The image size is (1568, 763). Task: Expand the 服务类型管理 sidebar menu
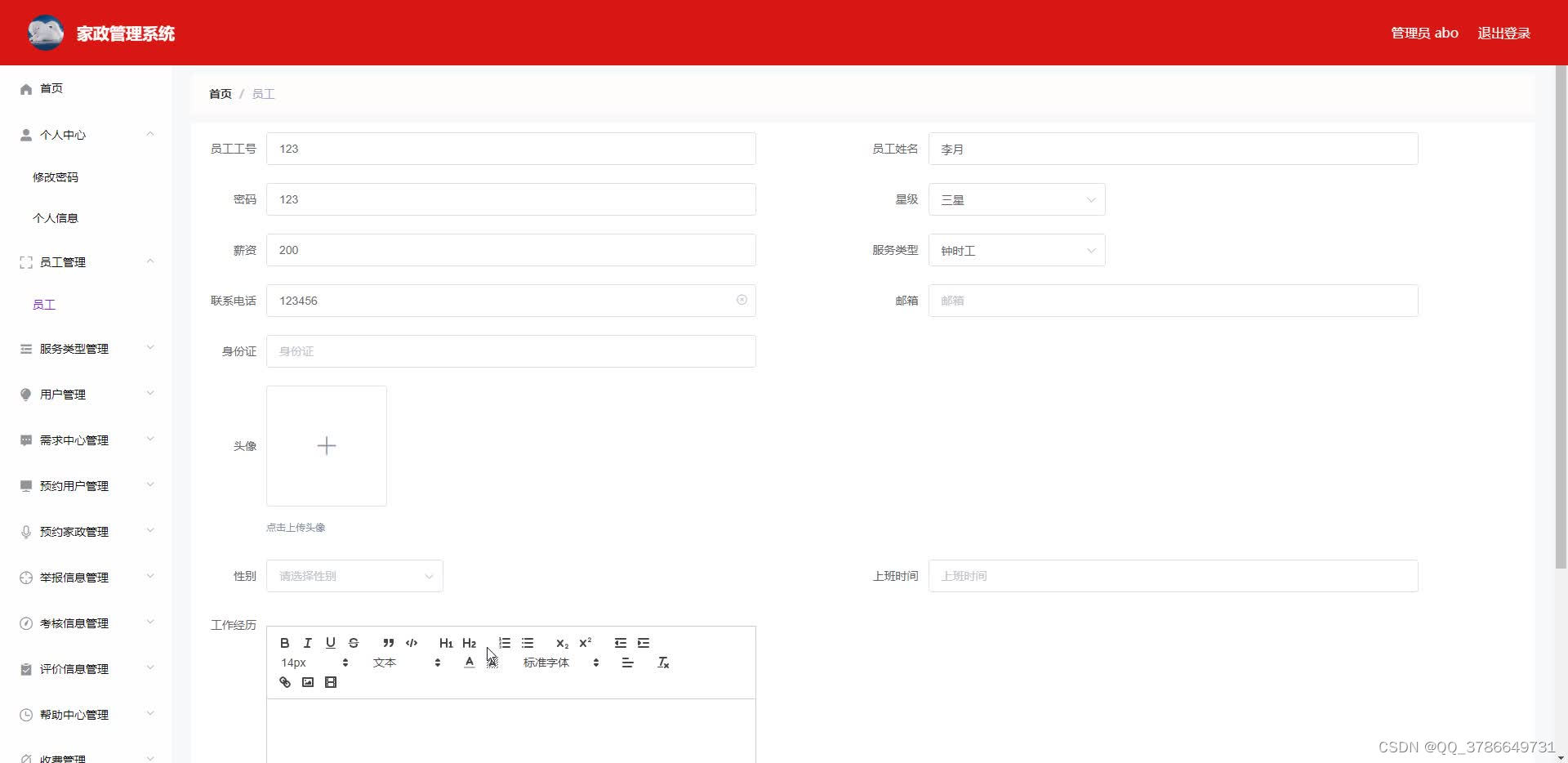86,349
